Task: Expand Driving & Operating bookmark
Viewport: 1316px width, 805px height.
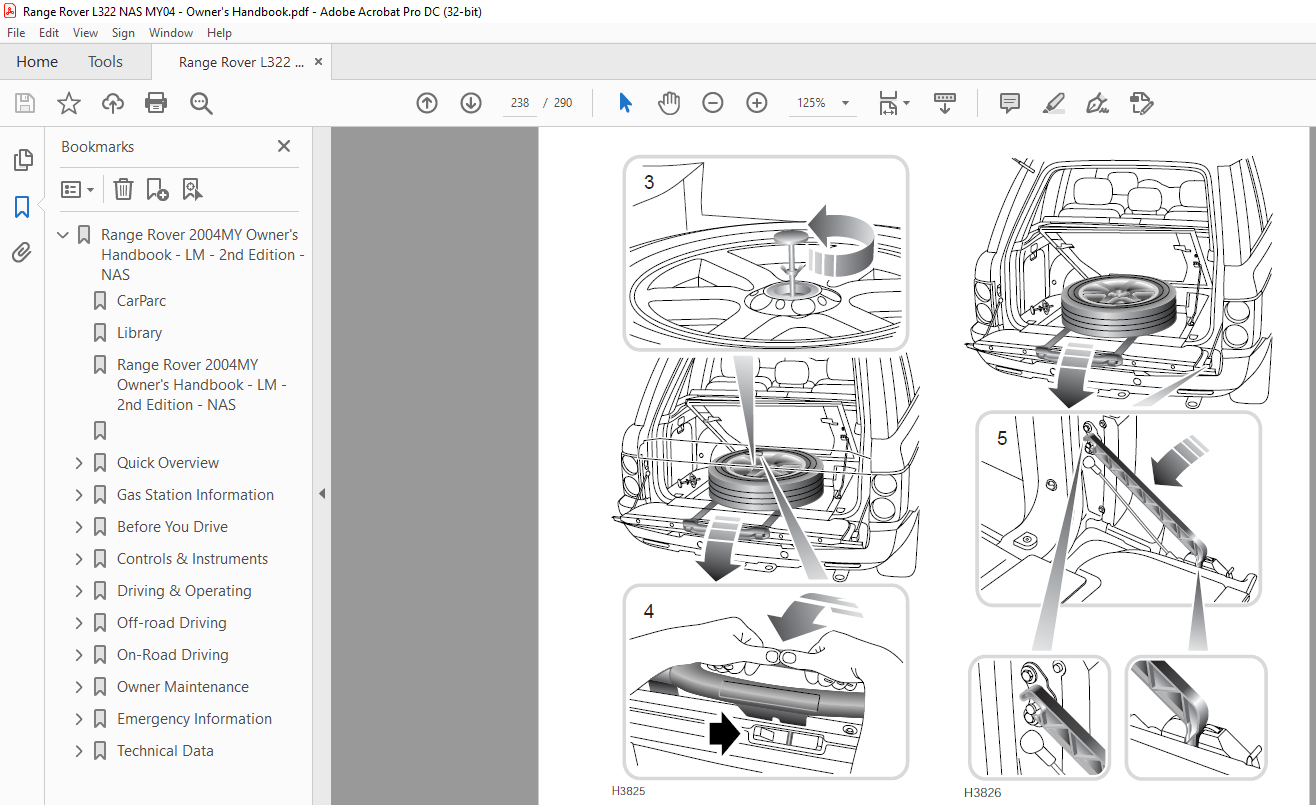Action: [80, 591]
